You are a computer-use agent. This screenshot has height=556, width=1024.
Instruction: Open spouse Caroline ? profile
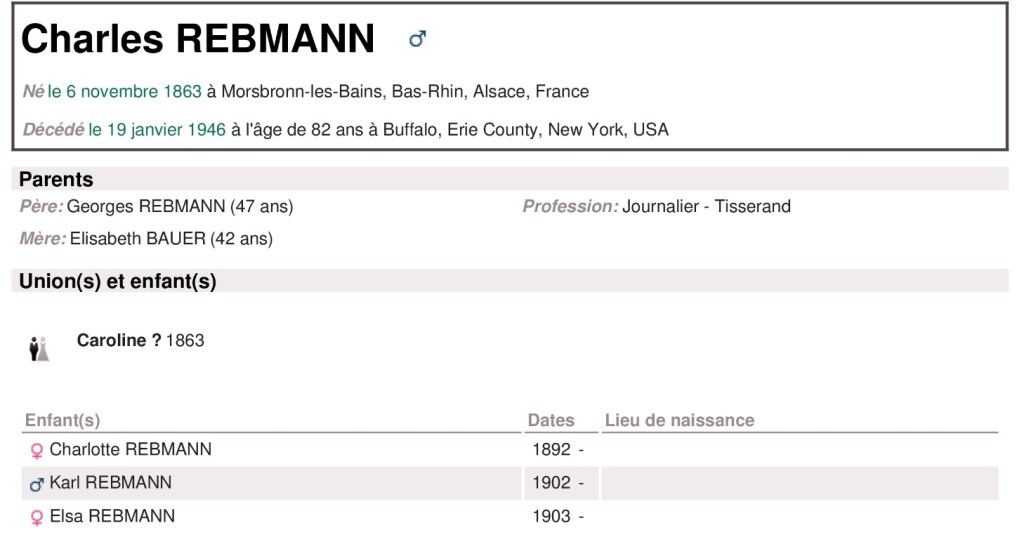[x=118, y=341]
